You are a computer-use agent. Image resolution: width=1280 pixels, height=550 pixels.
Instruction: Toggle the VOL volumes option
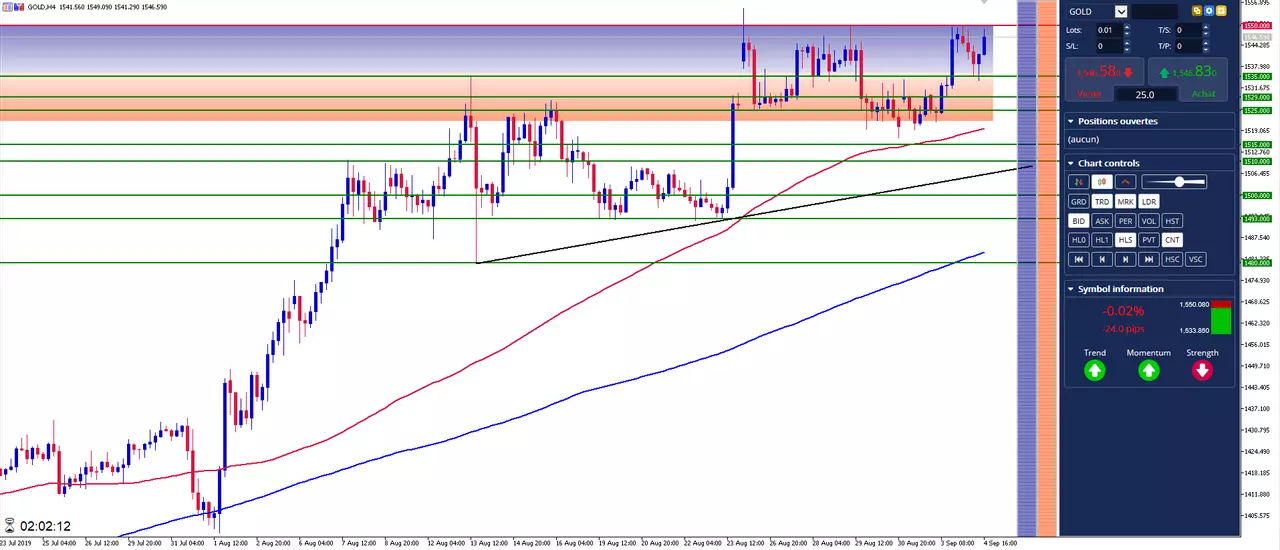point(1149,221)
